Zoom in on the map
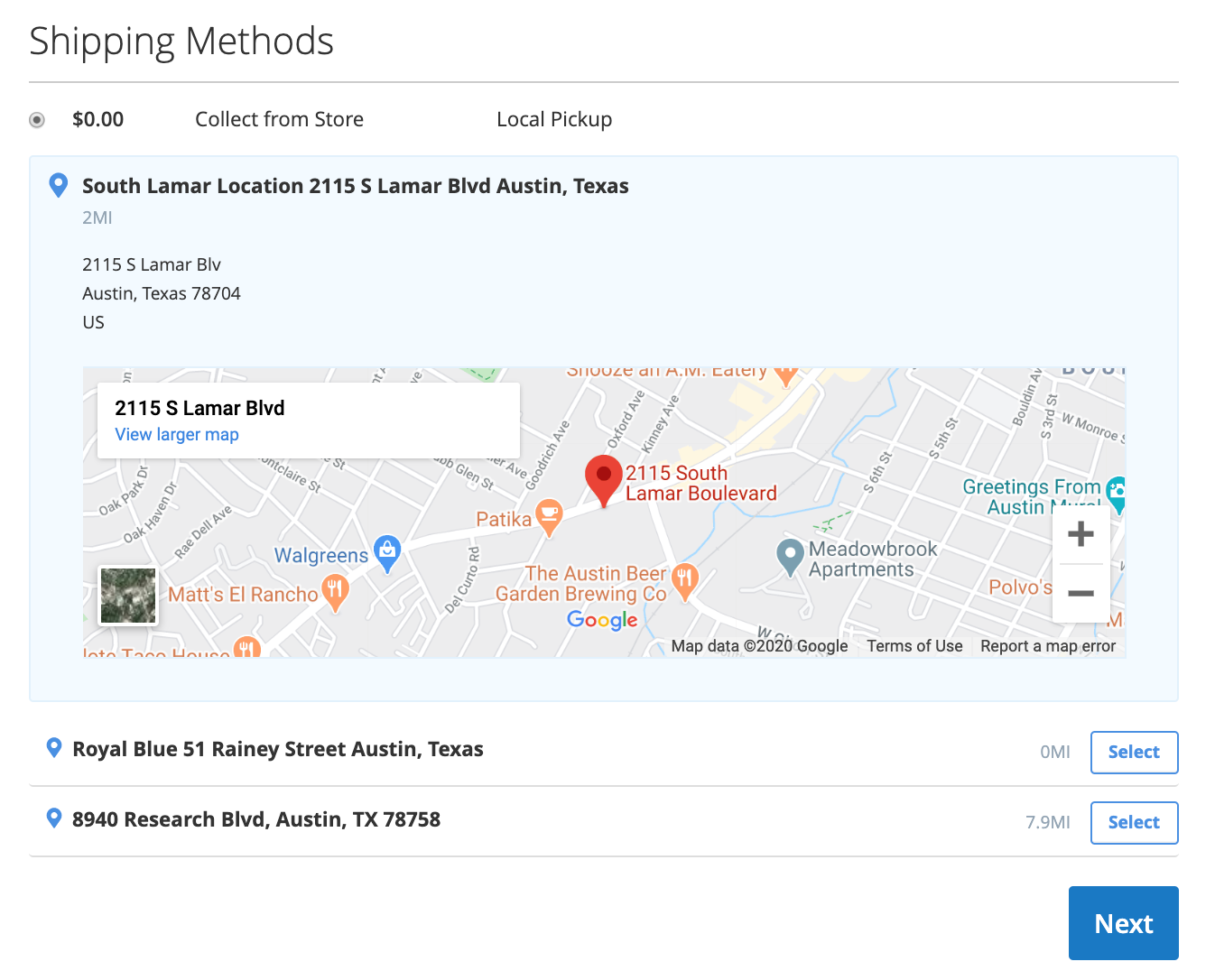Image resolution: width=1215 pixels, height=980 pixels. coord(1081,534)
